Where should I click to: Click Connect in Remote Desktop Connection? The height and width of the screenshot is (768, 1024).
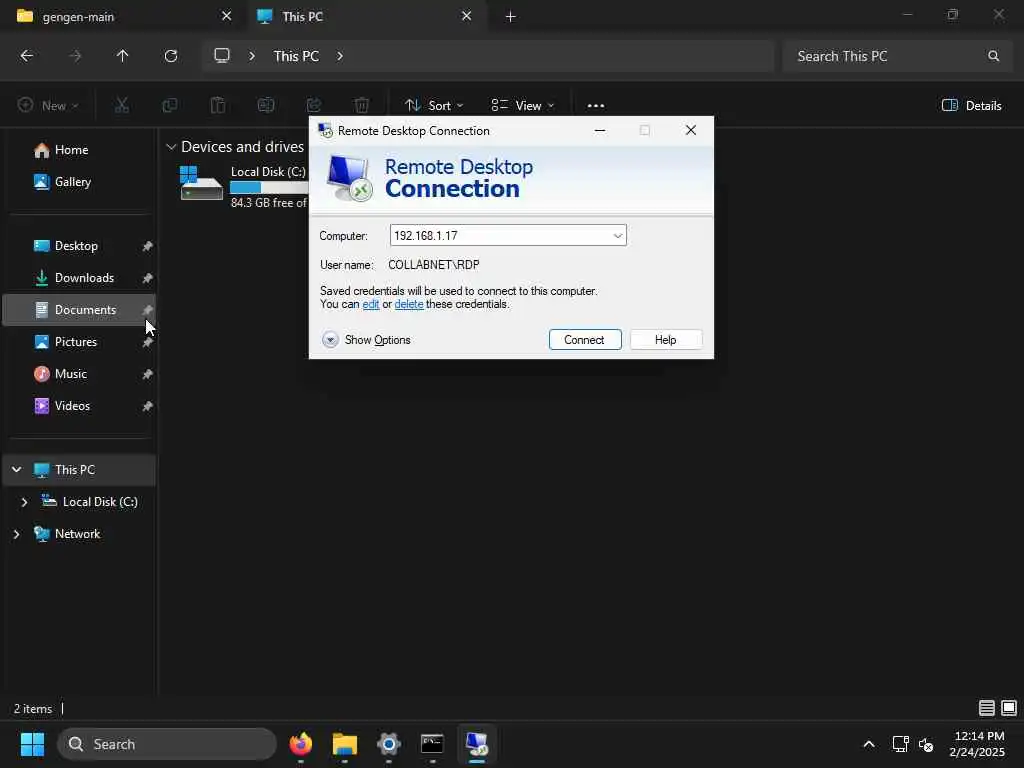pyautogui.click(x=584, y=340)
